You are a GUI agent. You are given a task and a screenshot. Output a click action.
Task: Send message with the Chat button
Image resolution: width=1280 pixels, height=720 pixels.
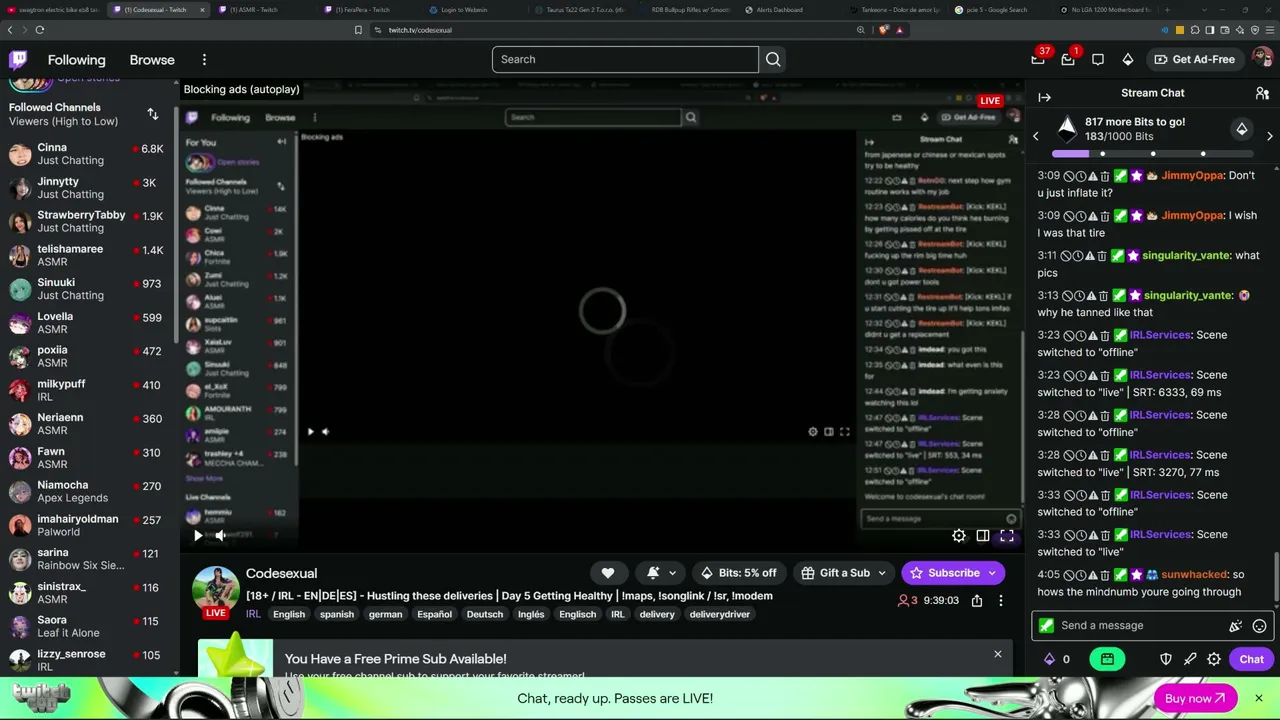(1252, 659)
